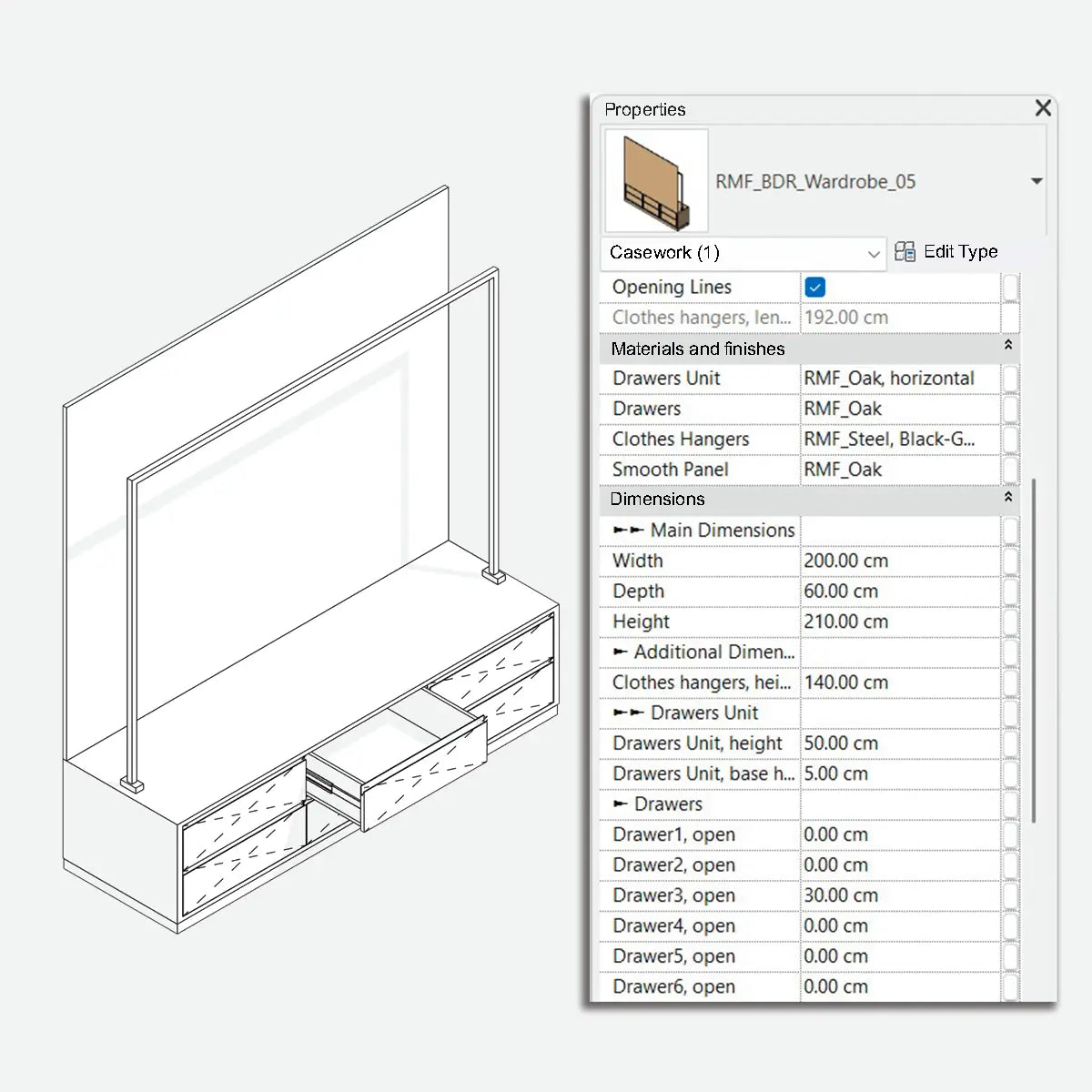Click the Edit Type icon

905,252
